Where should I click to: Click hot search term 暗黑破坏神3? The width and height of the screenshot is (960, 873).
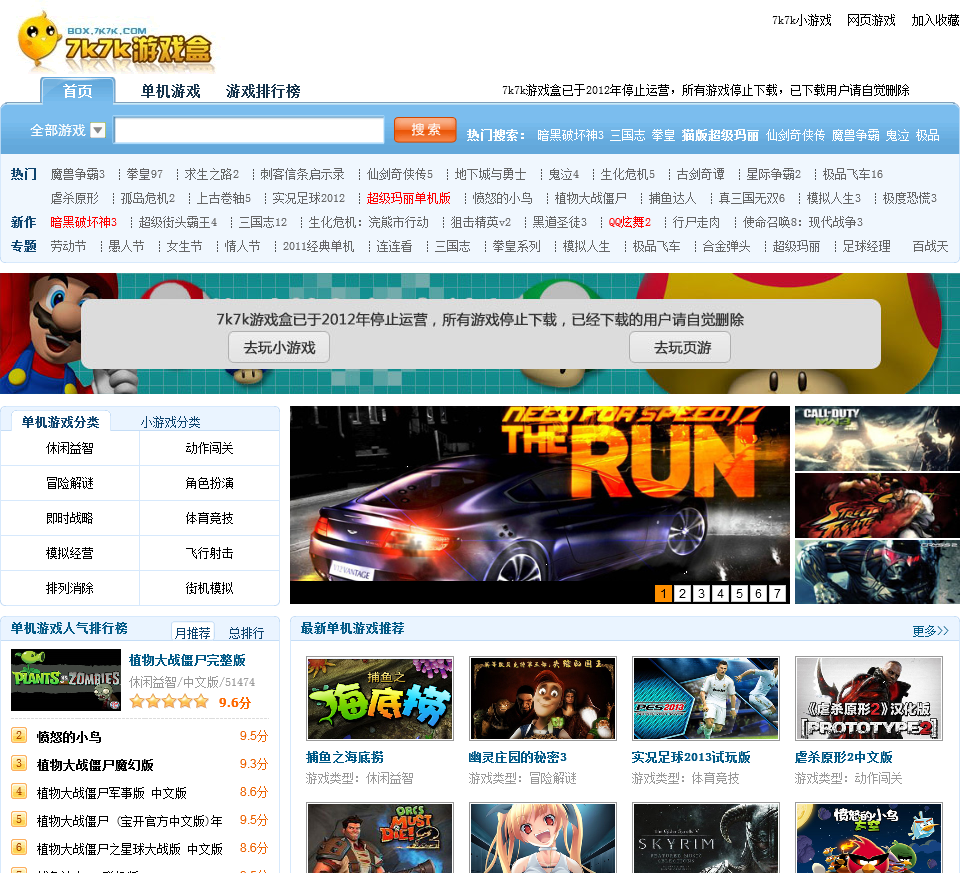[570, 135]
